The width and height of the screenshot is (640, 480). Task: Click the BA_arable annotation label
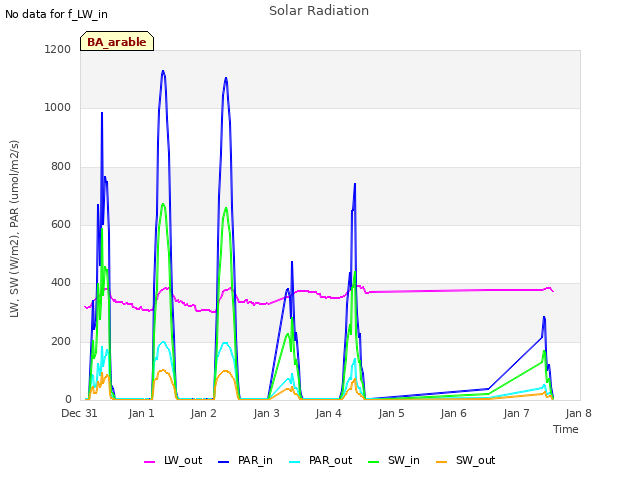pyautogui.click(x=117, y=41)
